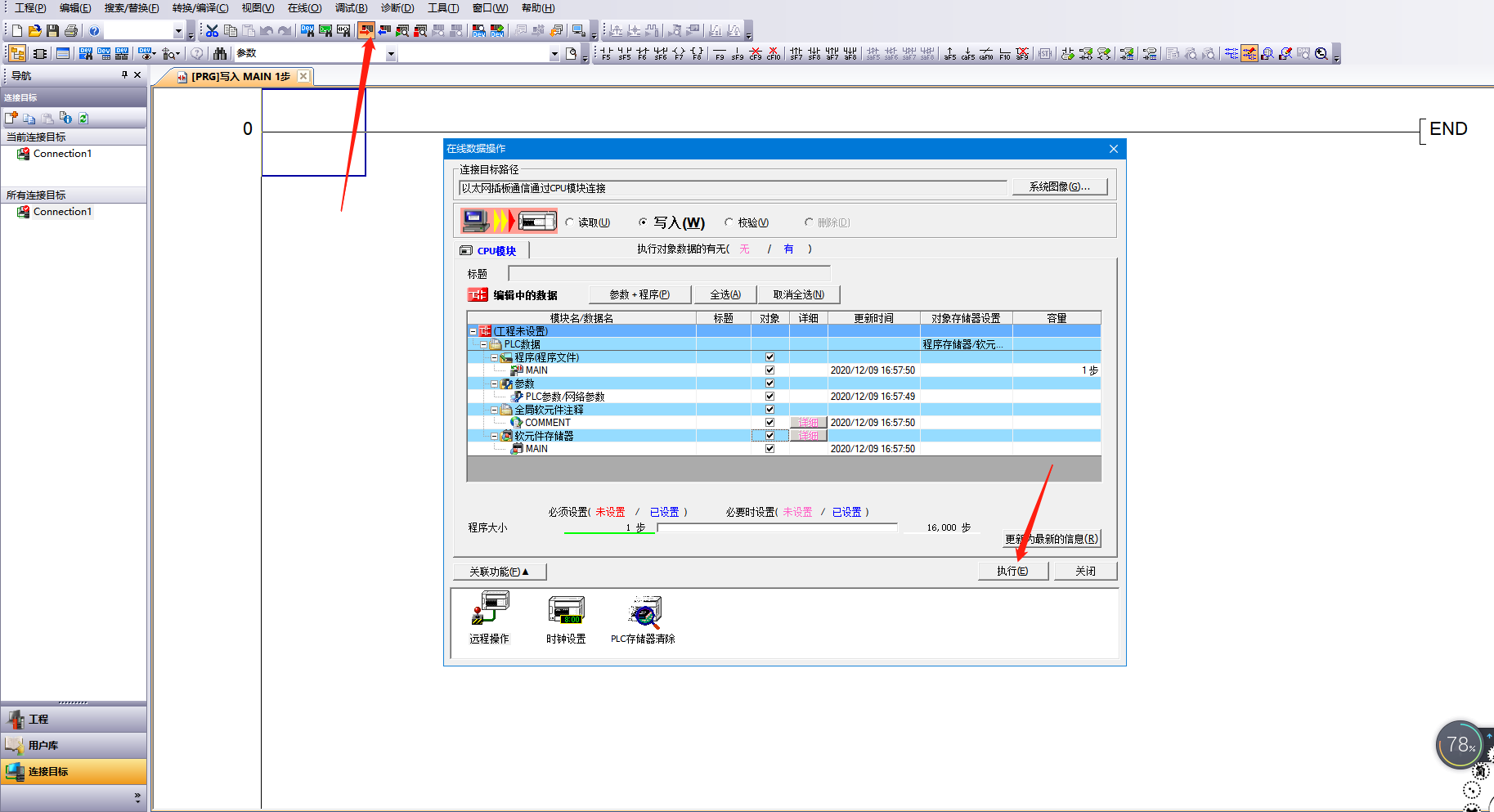Uncheck the COMMENT row target checkbox
Screen dimensions: 1494x812
pyautogui.click(x=769, y=423)
